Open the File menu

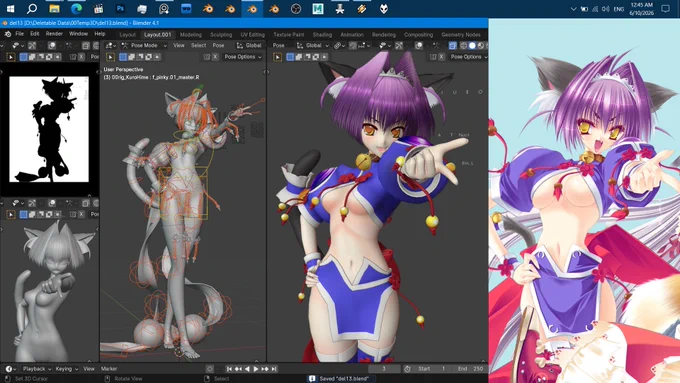[x=20, y=34]
